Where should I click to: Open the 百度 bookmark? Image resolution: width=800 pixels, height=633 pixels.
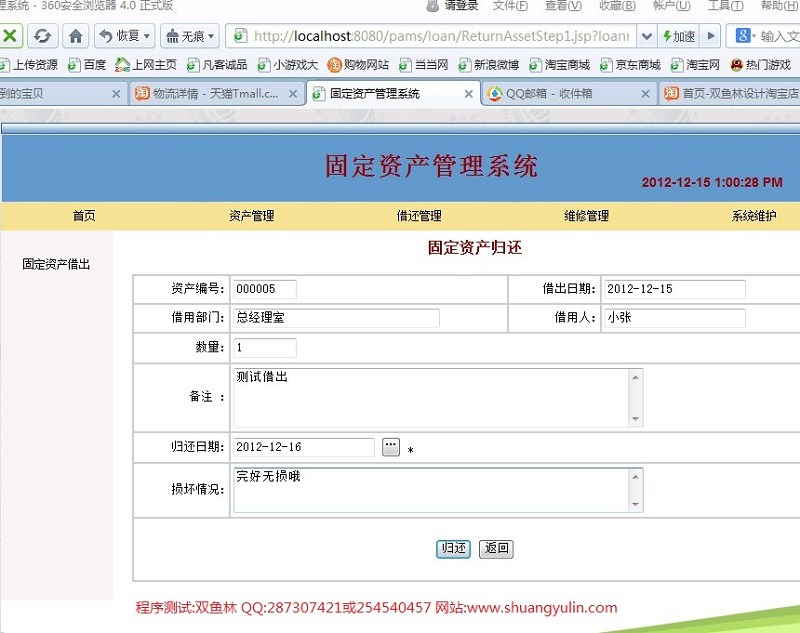click(87, 65)
